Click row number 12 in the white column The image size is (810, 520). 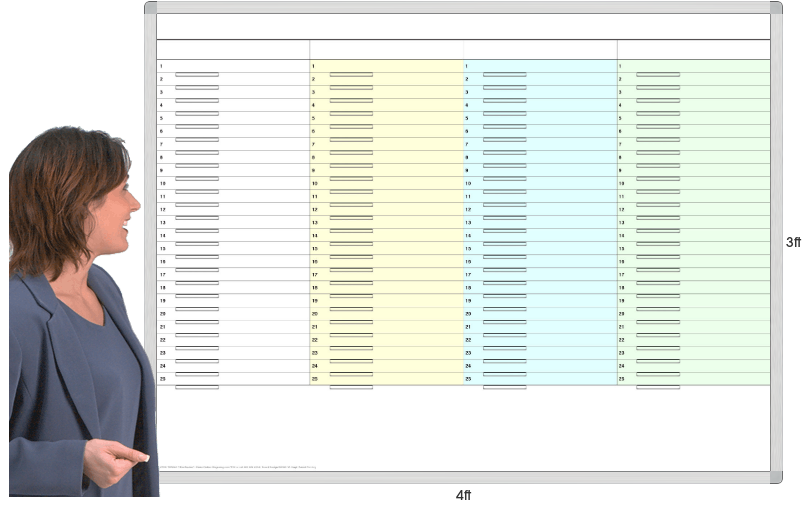coord(162,210)
